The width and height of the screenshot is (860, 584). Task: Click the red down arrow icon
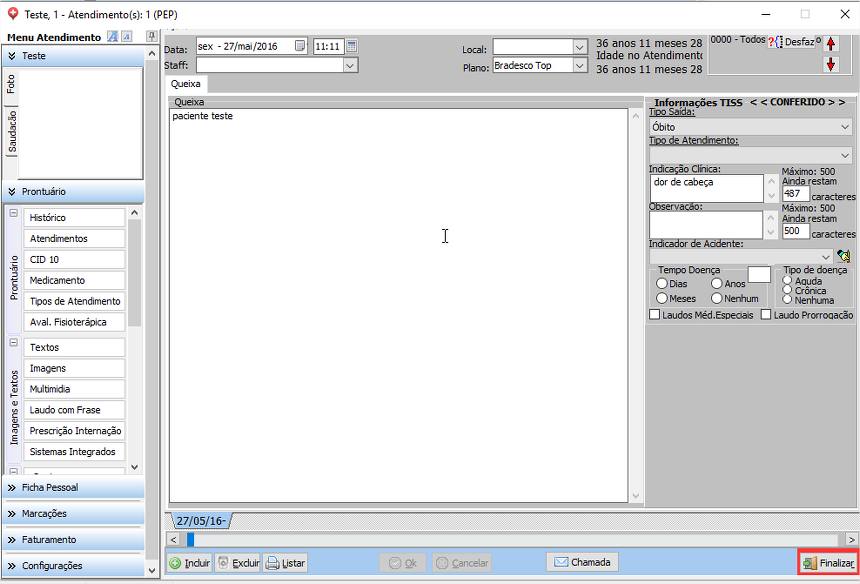pyautogui.click(x=830, y=65)
